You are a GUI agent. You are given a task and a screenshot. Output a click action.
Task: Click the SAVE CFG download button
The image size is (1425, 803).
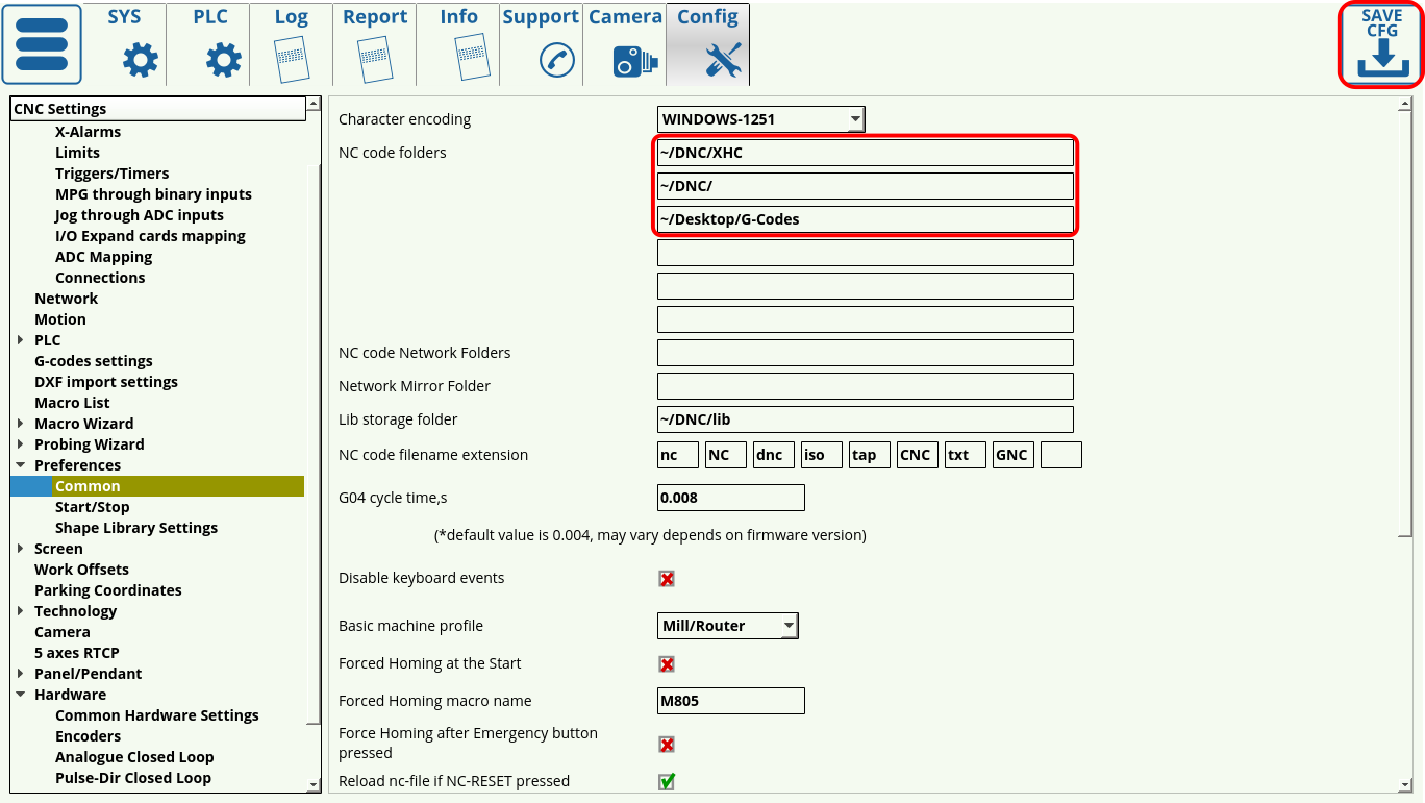[1381, 45]
